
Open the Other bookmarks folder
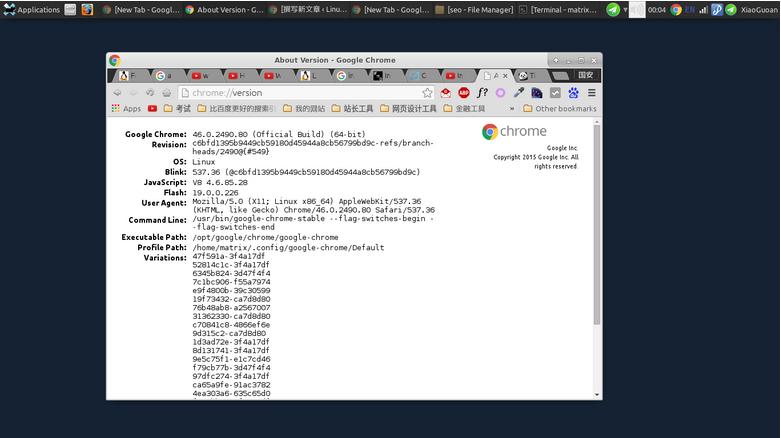[560, 108]
